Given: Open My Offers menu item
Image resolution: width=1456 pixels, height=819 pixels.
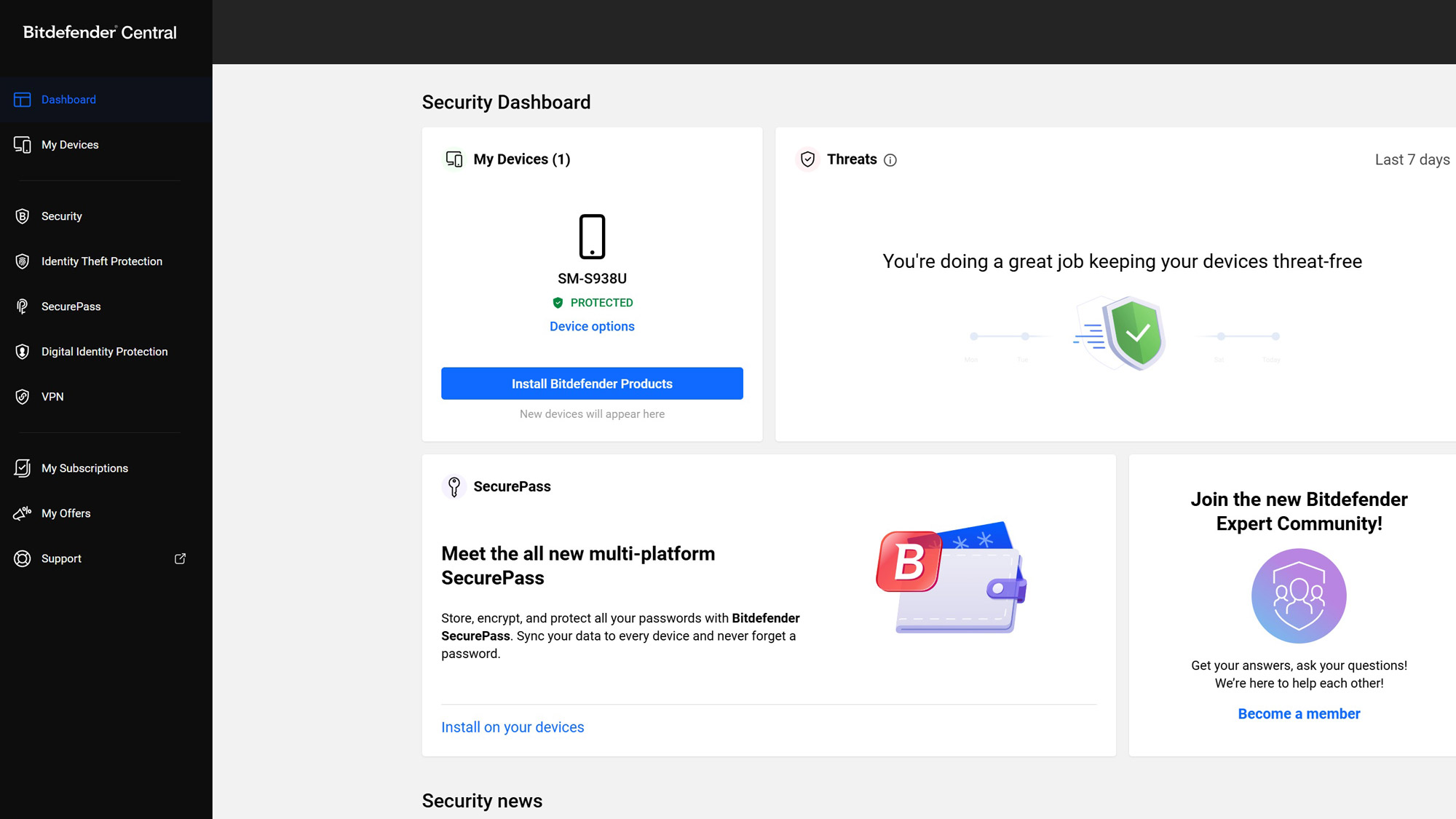Looking at the screenshot, I should click(66, 513).
